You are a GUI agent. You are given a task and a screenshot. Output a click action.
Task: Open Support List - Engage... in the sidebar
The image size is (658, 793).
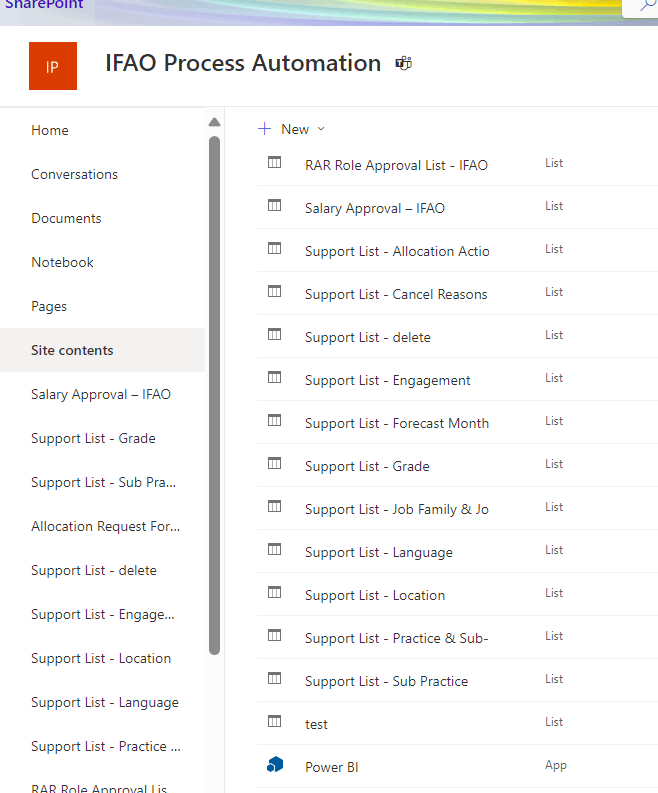point(103,614)
